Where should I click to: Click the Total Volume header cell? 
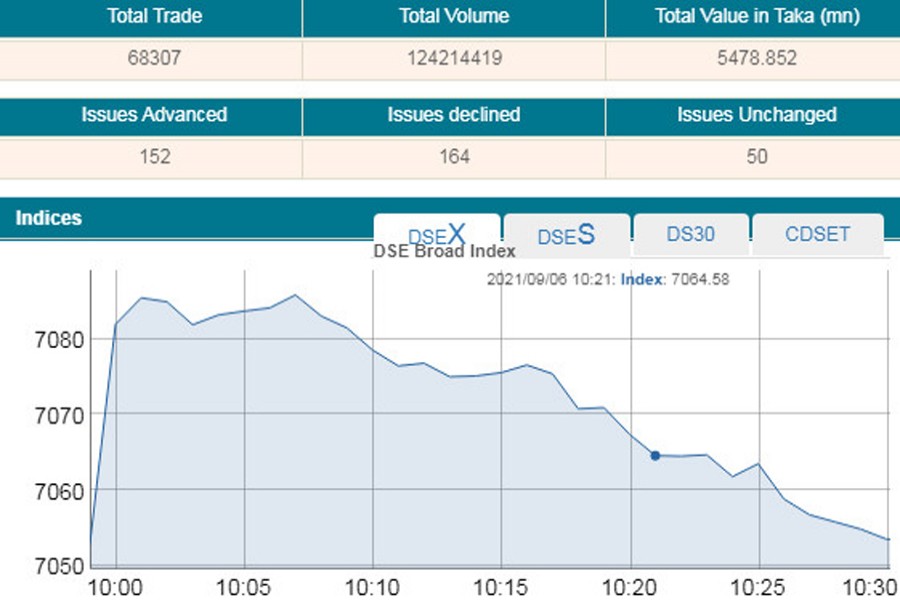[453, 16]
